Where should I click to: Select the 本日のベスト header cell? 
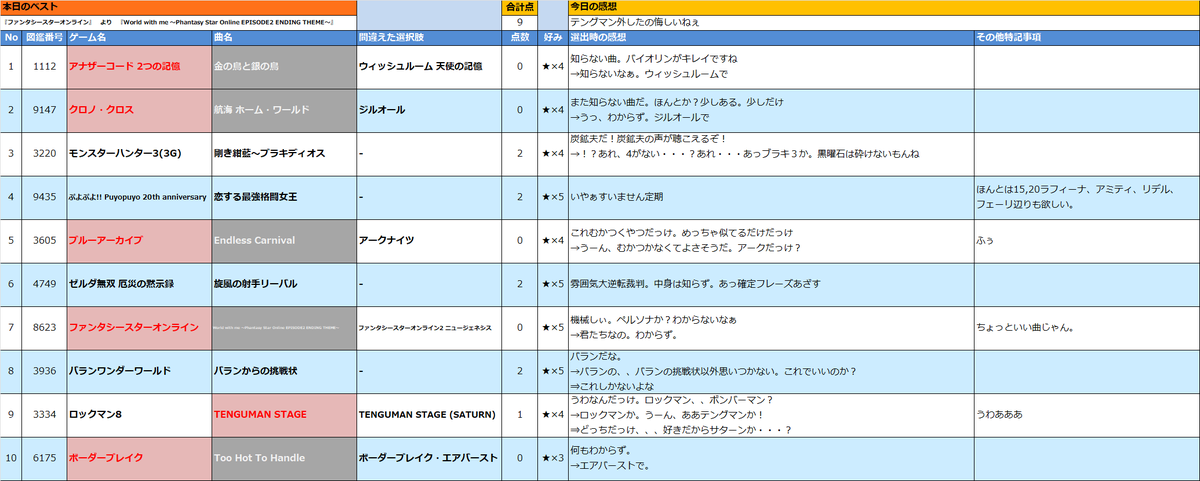(x=178, y=7)
